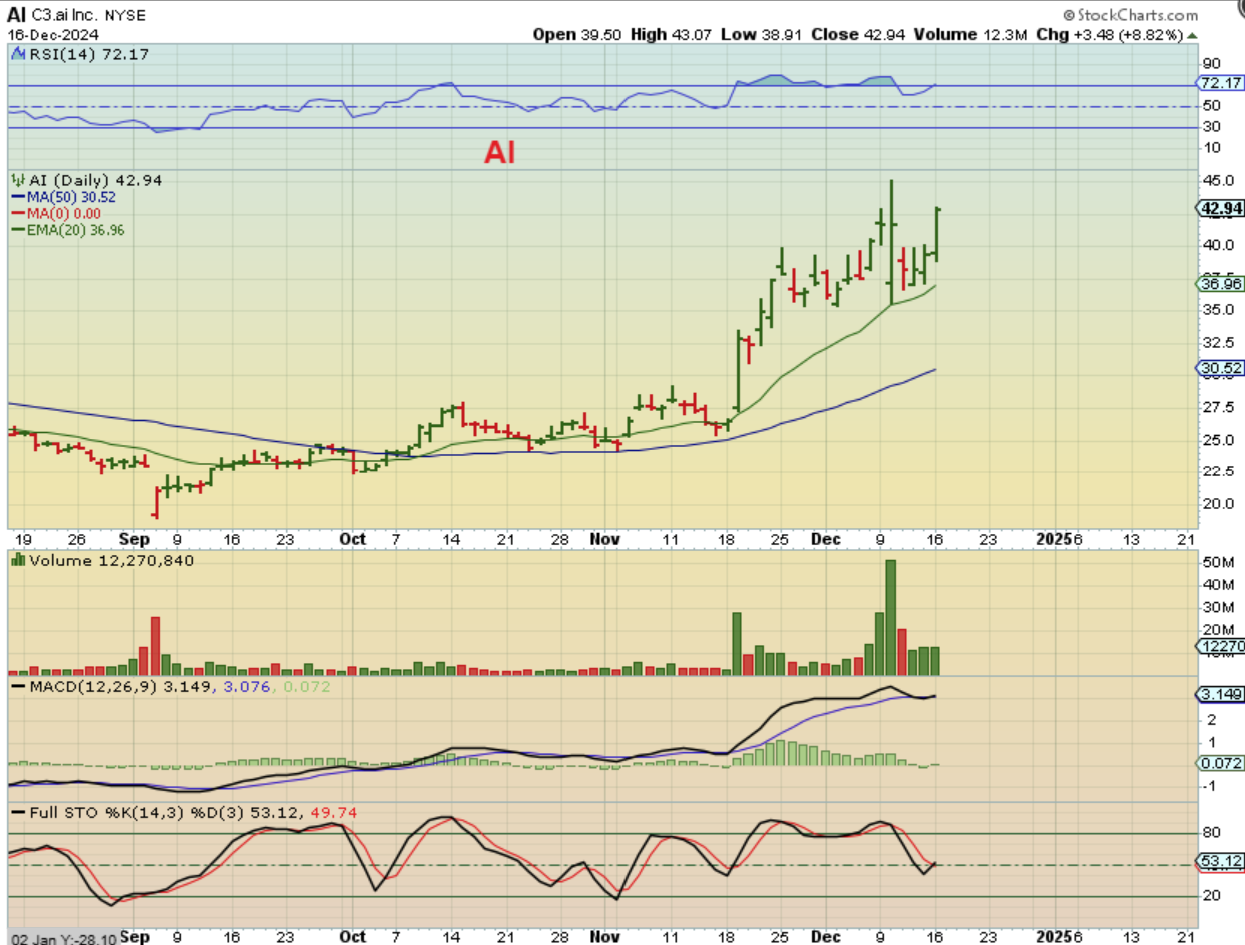1245x945 pixels.
Task: Click the 30.52 moving average tag on right axis
Action: (1220, 368)
